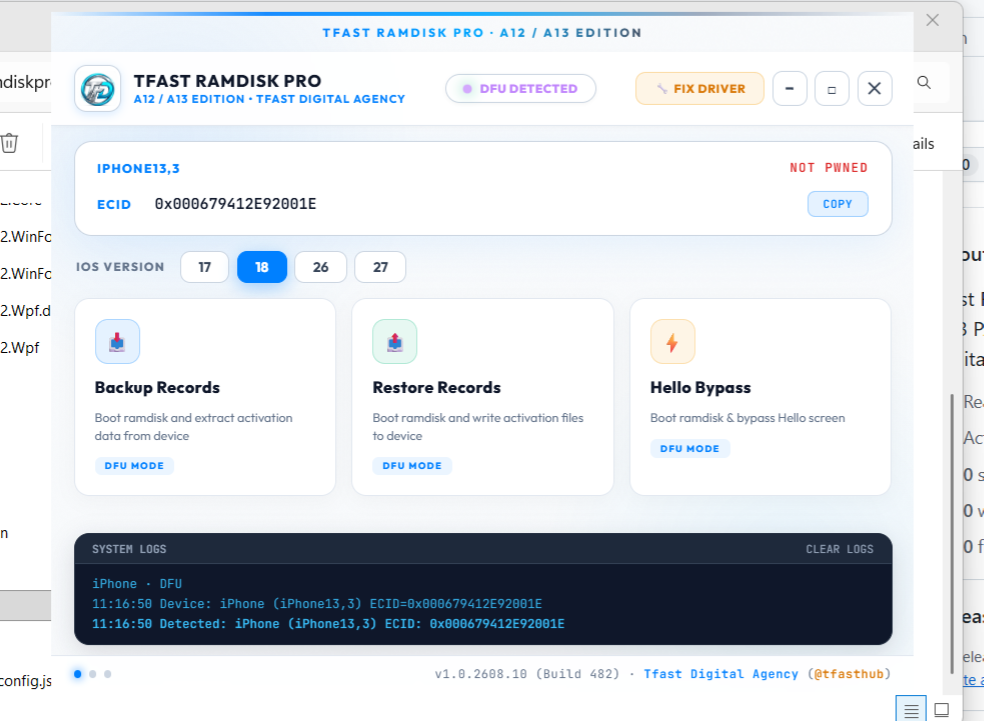Maximize the Tfast Ramdisk Pro window
The height and width of the screenshot is (721, 984).
[832, 88]
